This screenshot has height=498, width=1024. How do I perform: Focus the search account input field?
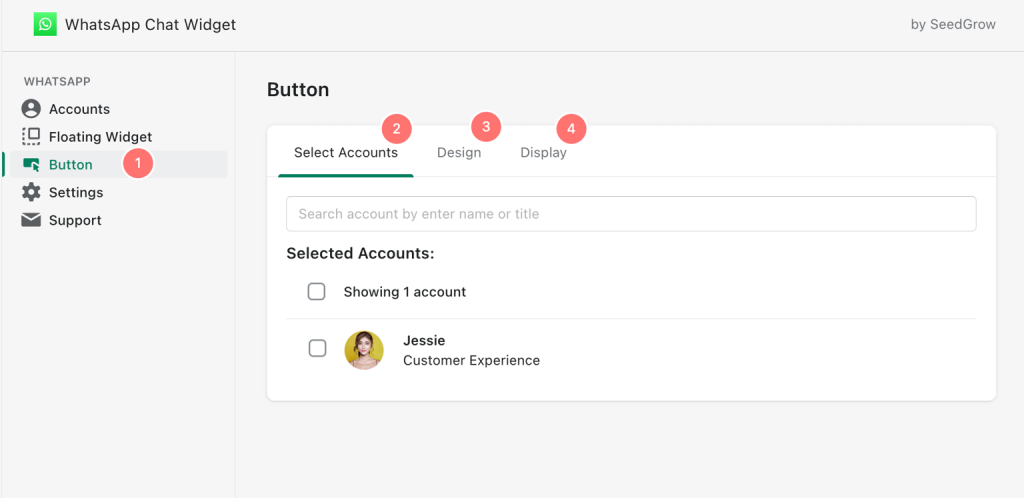pos(631,213)
